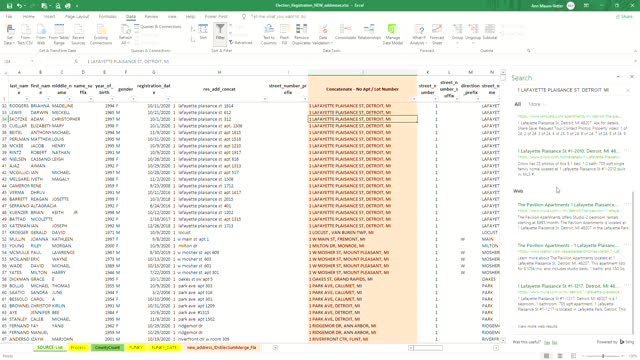Image resolution: width=640 pixels, height=360 pixels.
Task: Switch to the Home ribbon tab
Action: (x=29, y=17)
